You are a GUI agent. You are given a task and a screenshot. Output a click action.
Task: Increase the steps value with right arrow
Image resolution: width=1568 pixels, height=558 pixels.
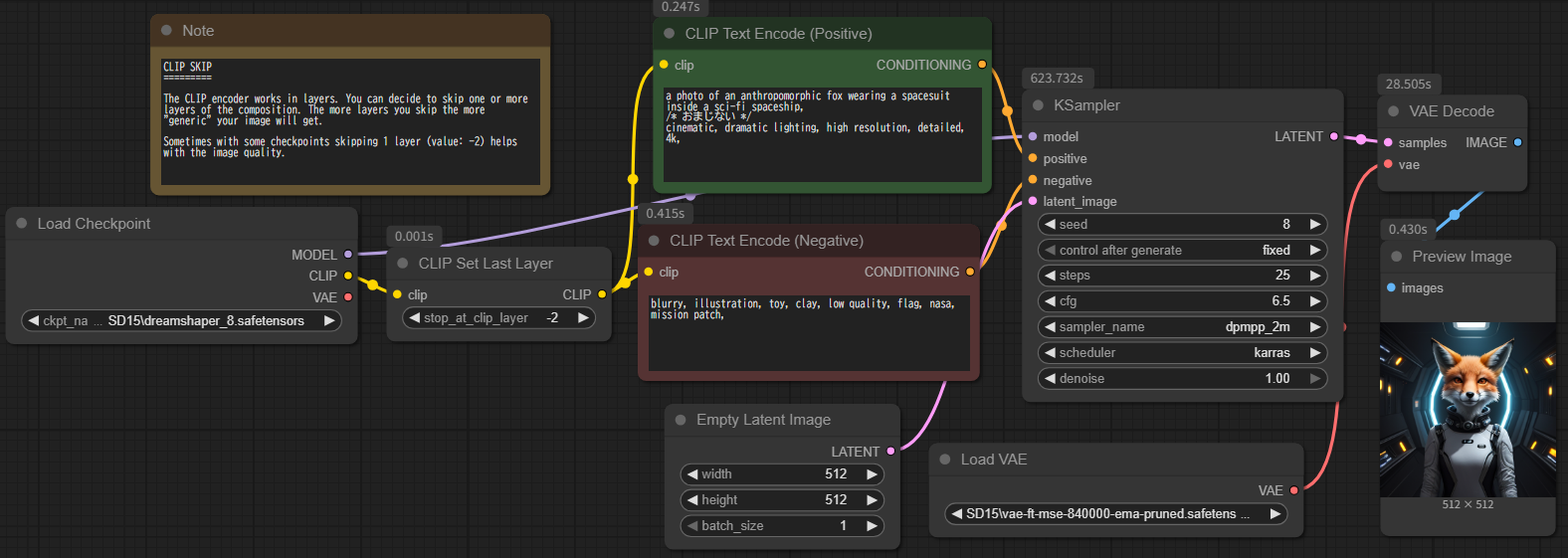pyautogui.click(x=1315, y=276)
